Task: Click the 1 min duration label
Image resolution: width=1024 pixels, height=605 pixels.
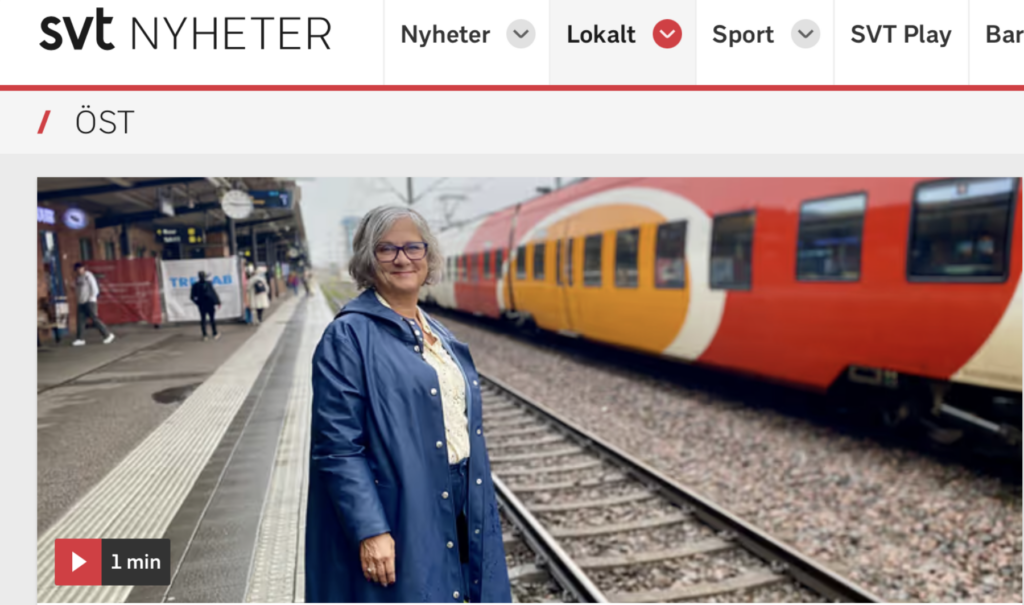Action: [x=136, y=562]
